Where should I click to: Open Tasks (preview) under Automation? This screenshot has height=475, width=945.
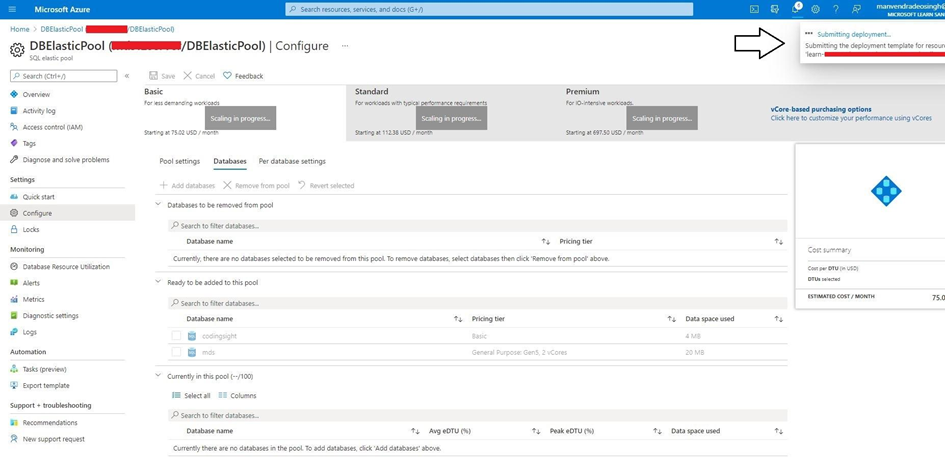[45, 369]
